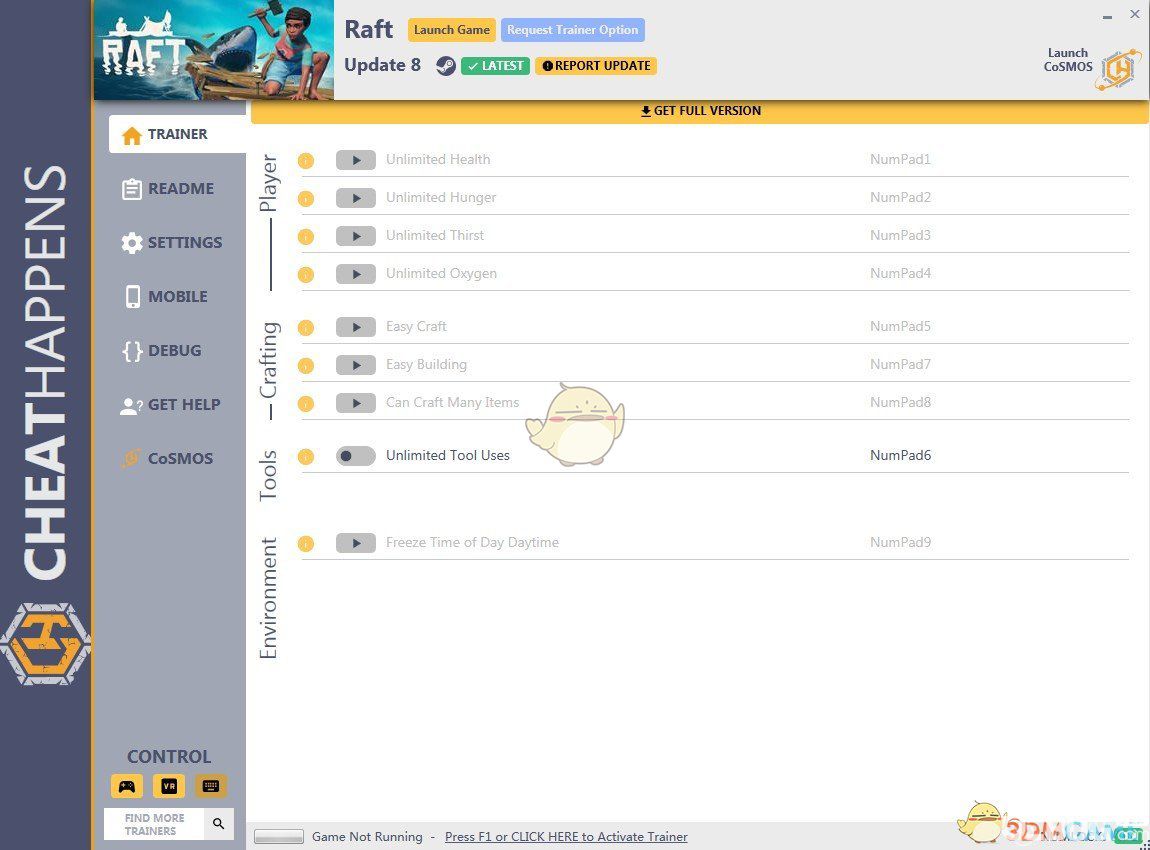Viewport: 1150px width, 850px height.
Task: Click the info icon beside Can Craft Many Items
Action: point(306,404)
